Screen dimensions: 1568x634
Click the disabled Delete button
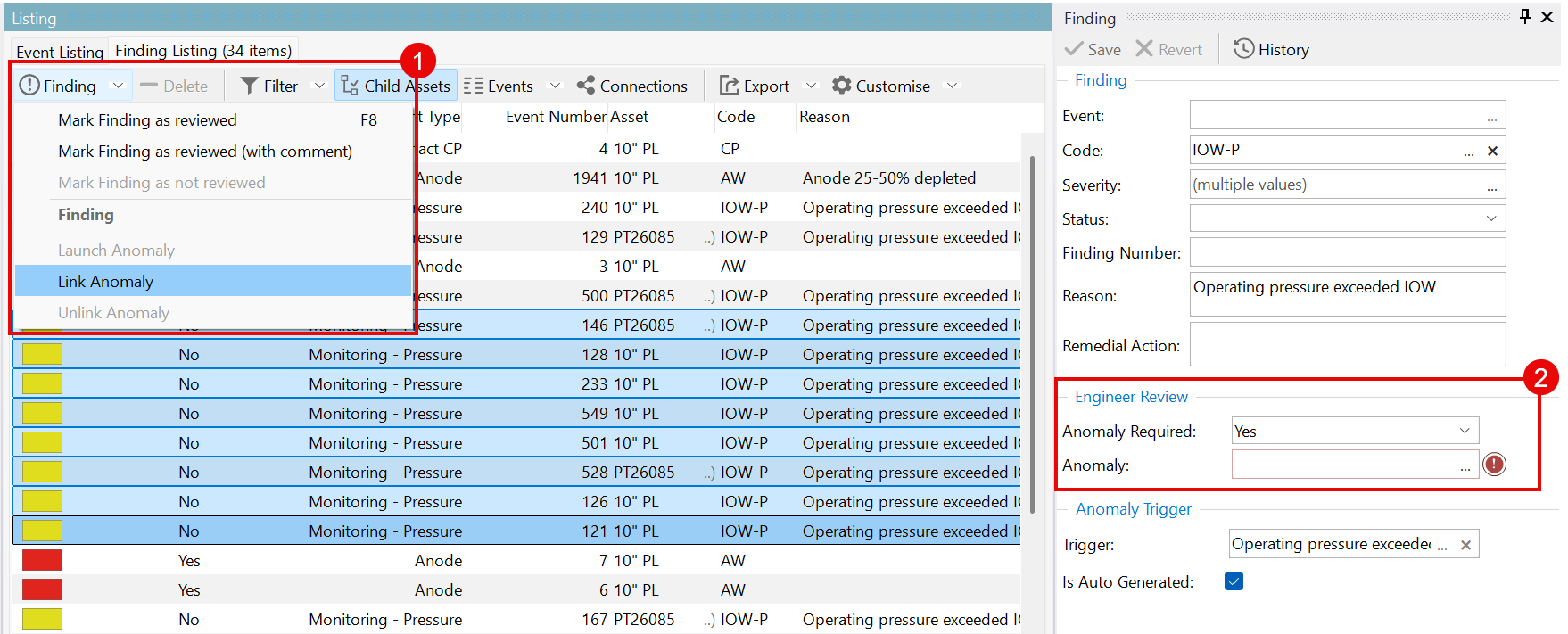175,86
